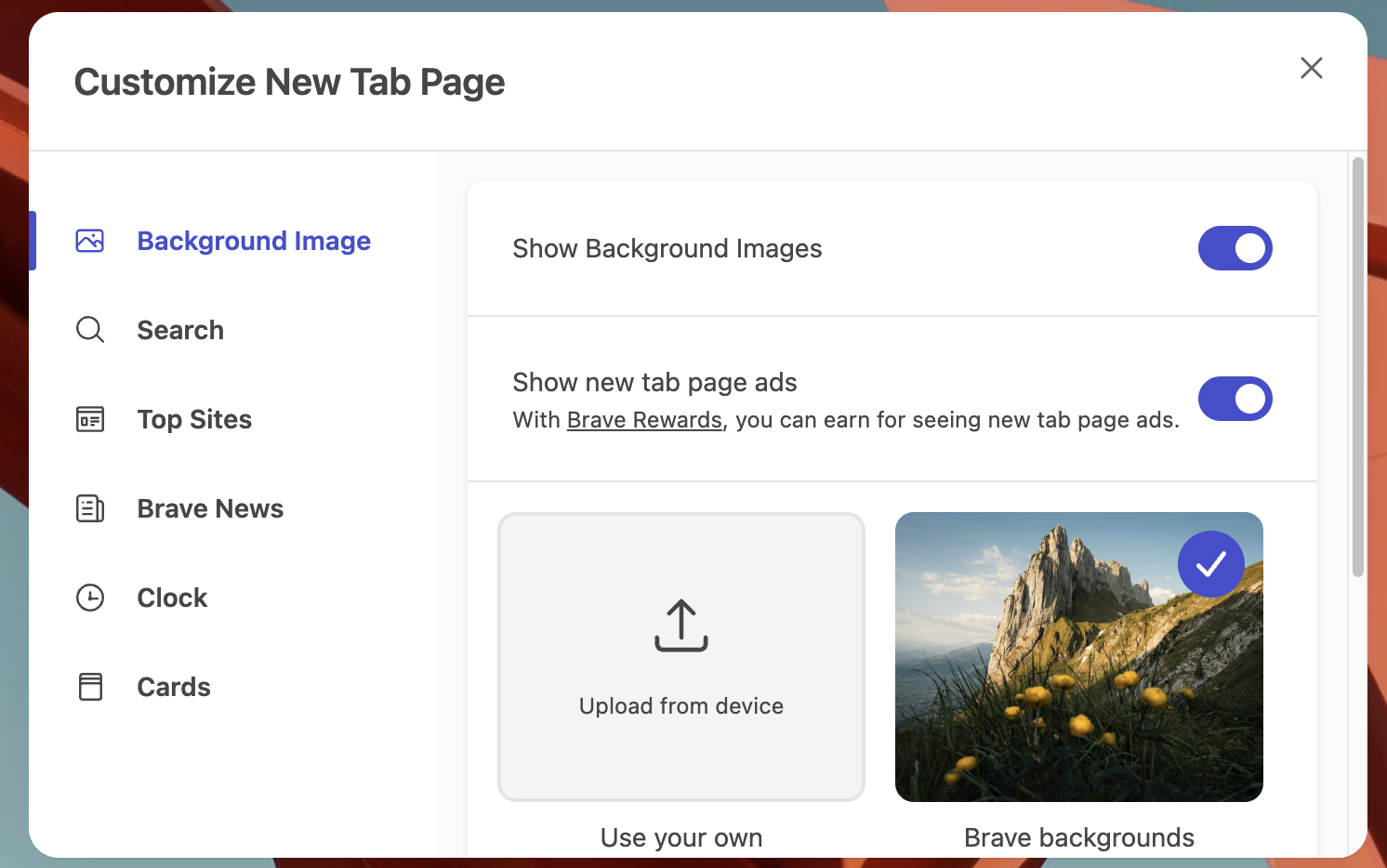This screenshot has height=868, width=1387.
Task: Close the Customize New Tab Page dialog
Action: pos(1311,68)
